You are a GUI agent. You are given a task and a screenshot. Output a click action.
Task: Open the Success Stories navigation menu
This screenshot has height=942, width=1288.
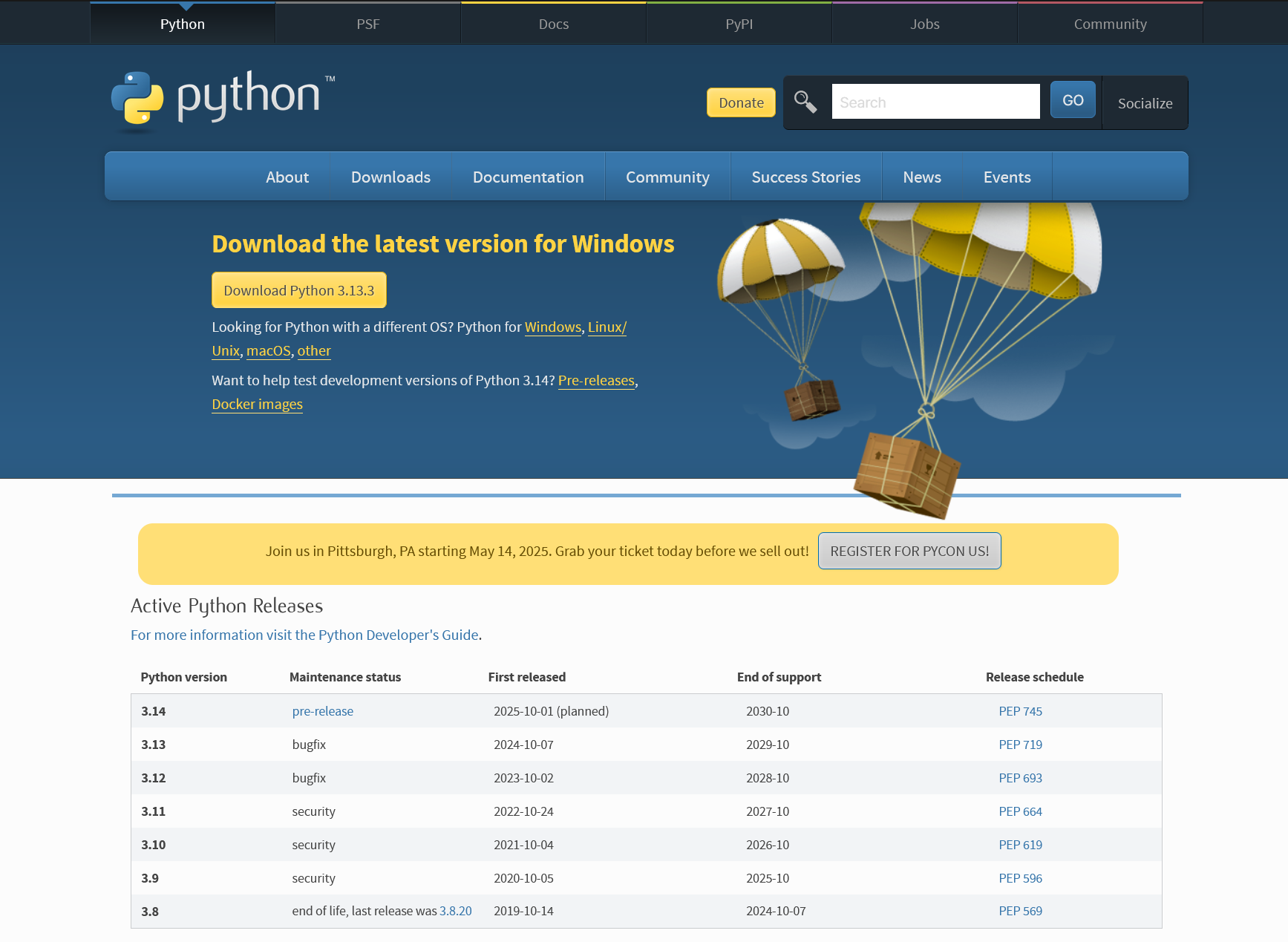click(x=806, y=177)
